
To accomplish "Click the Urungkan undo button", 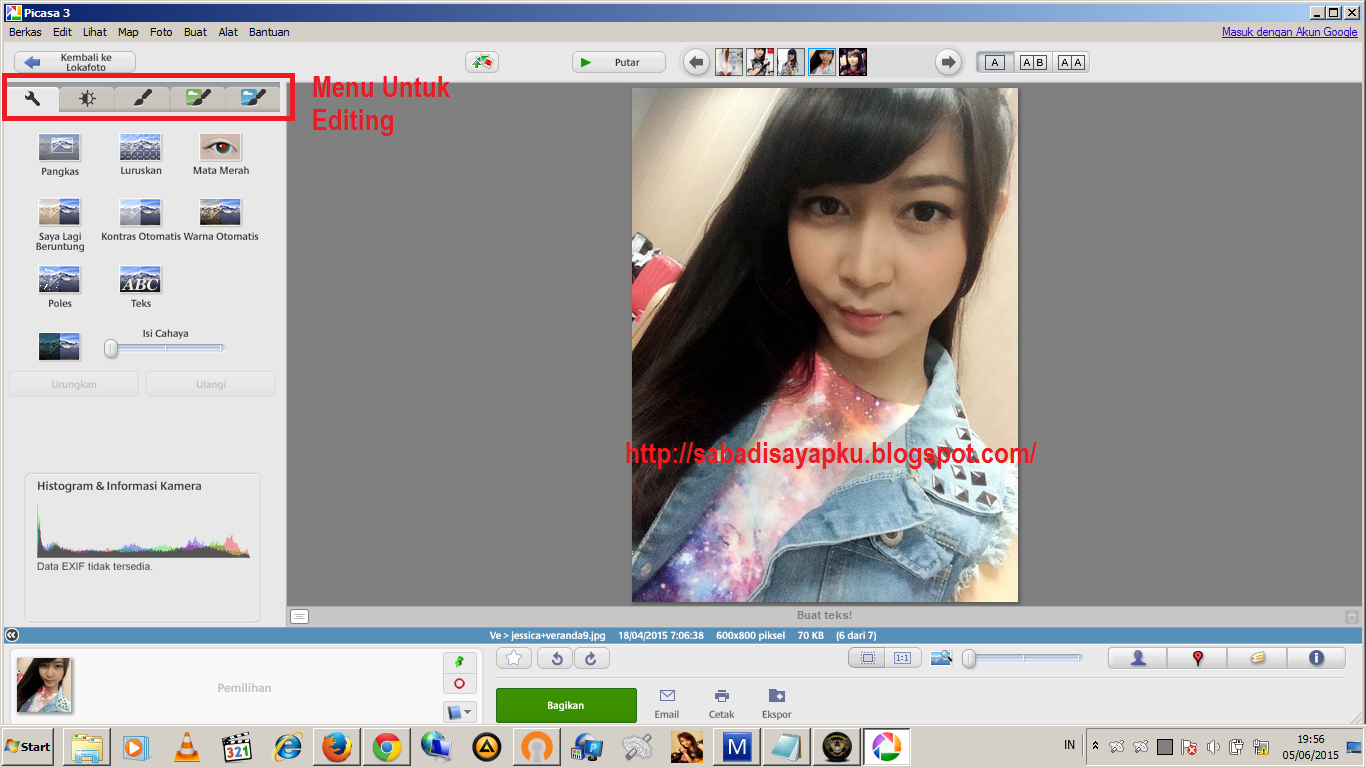I will [74, 384].
